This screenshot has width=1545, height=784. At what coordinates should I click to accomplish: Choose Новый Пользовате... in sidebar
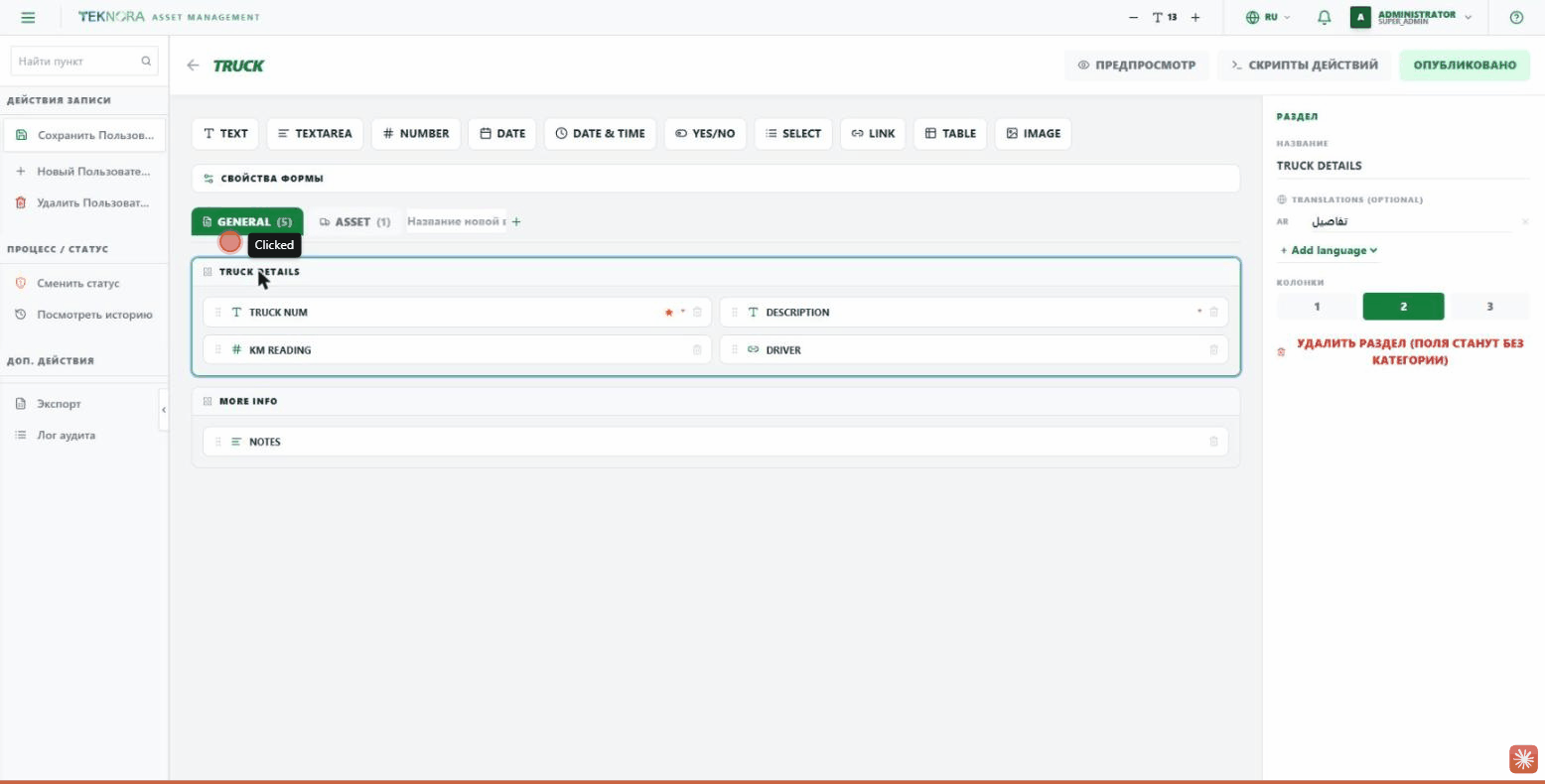pyautogui.click(x=84, y=171)
